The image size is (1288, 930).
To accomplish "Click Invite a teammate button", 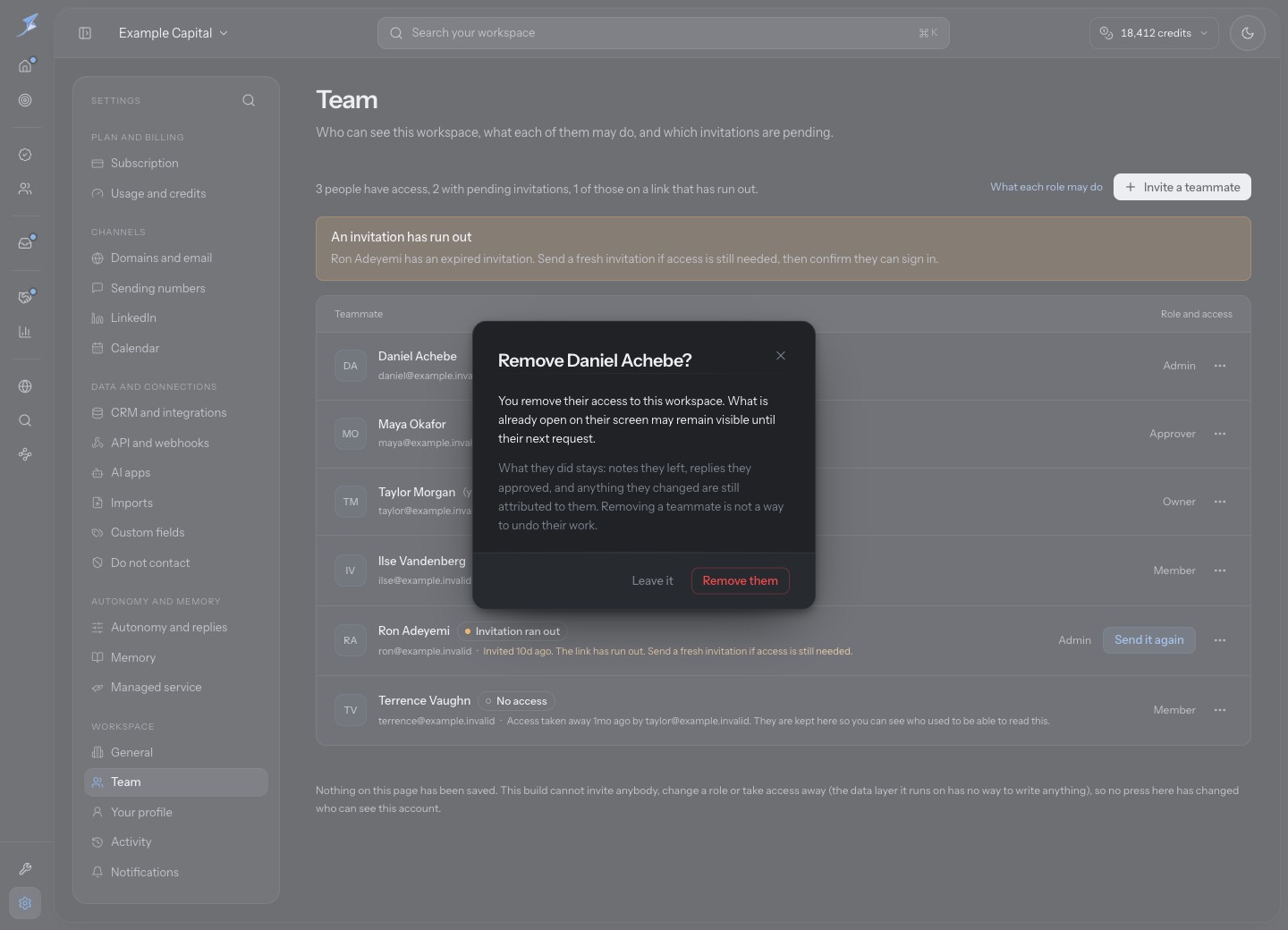I will coord(1182,187).
